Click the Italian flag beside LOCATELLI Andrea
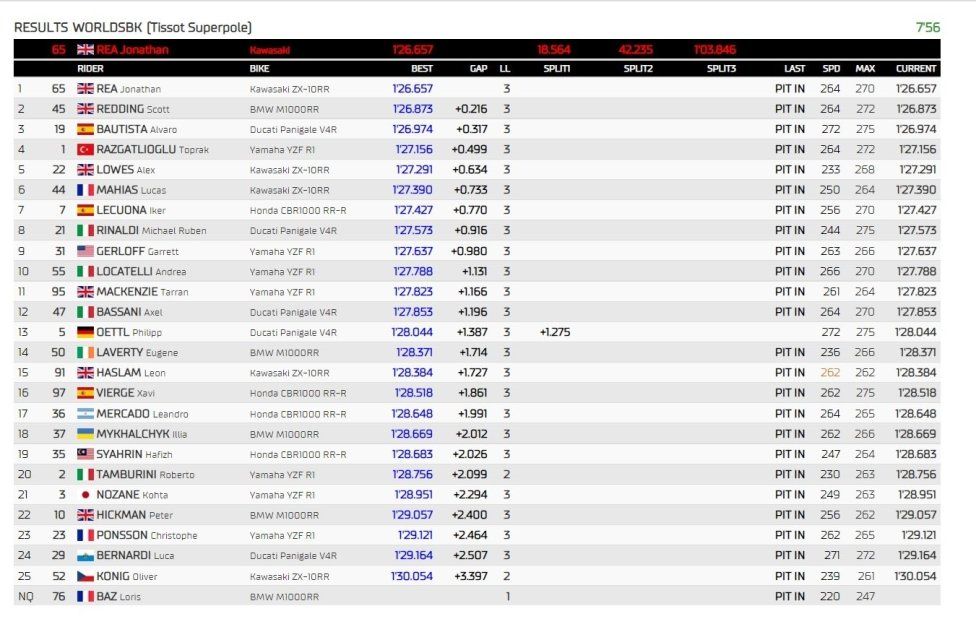 [x=85, y=272]
